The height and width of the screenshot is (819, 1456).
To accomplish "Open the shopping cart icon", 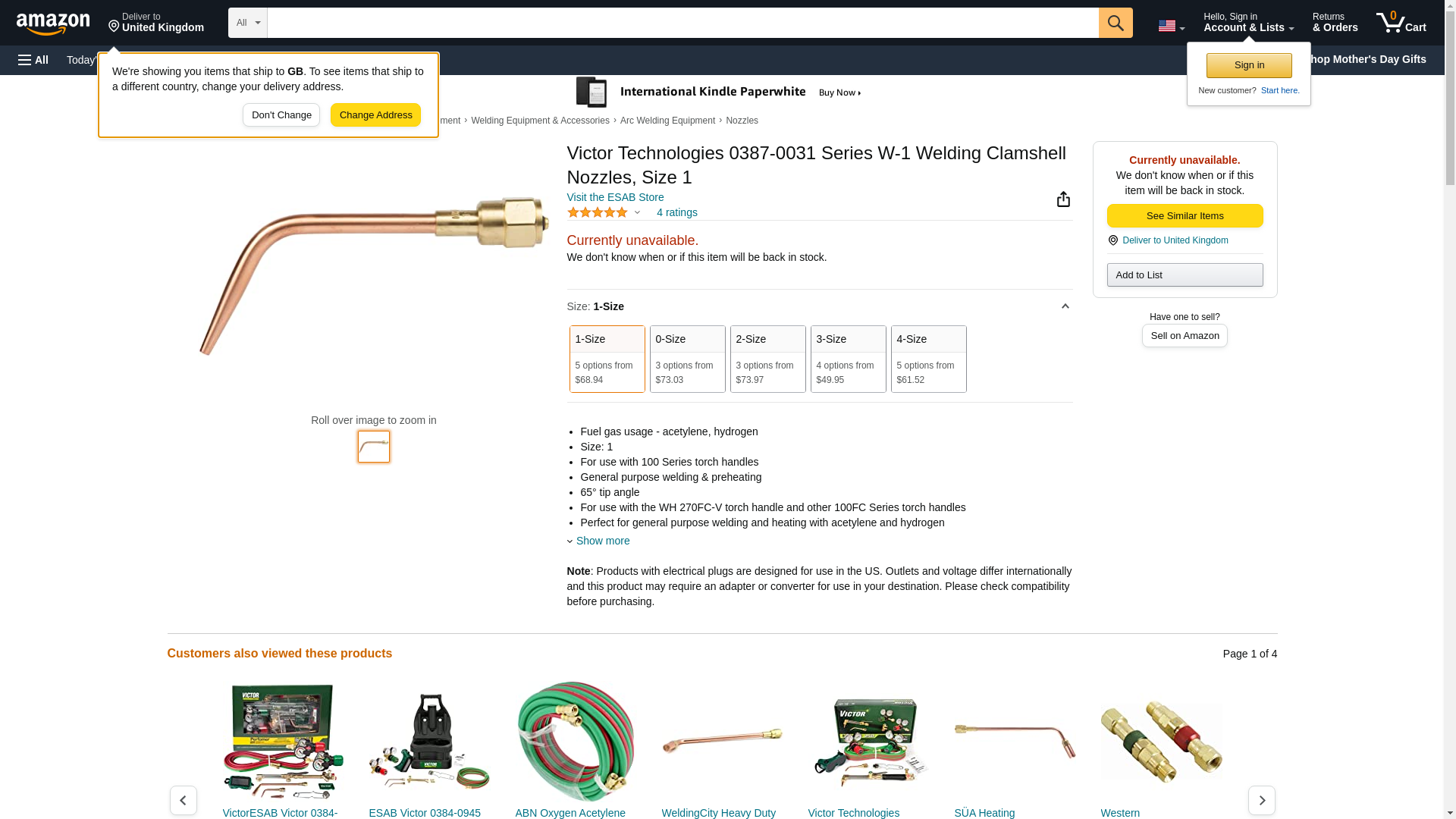I will coord(1401,23).
